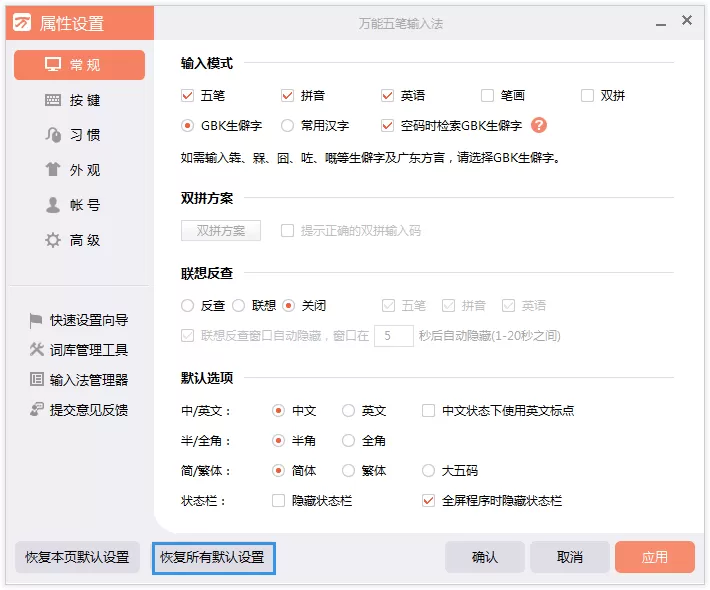The image size is (710, 590).
Task: Select the GBK生僻字 radio button
Action: (x=187, y=125)
